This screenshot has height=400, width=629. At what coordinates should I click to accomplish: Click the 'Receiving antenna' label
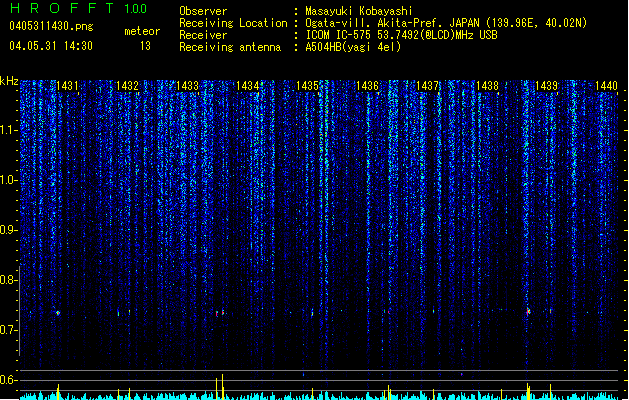pyautogui.click(x=230, y=47)
